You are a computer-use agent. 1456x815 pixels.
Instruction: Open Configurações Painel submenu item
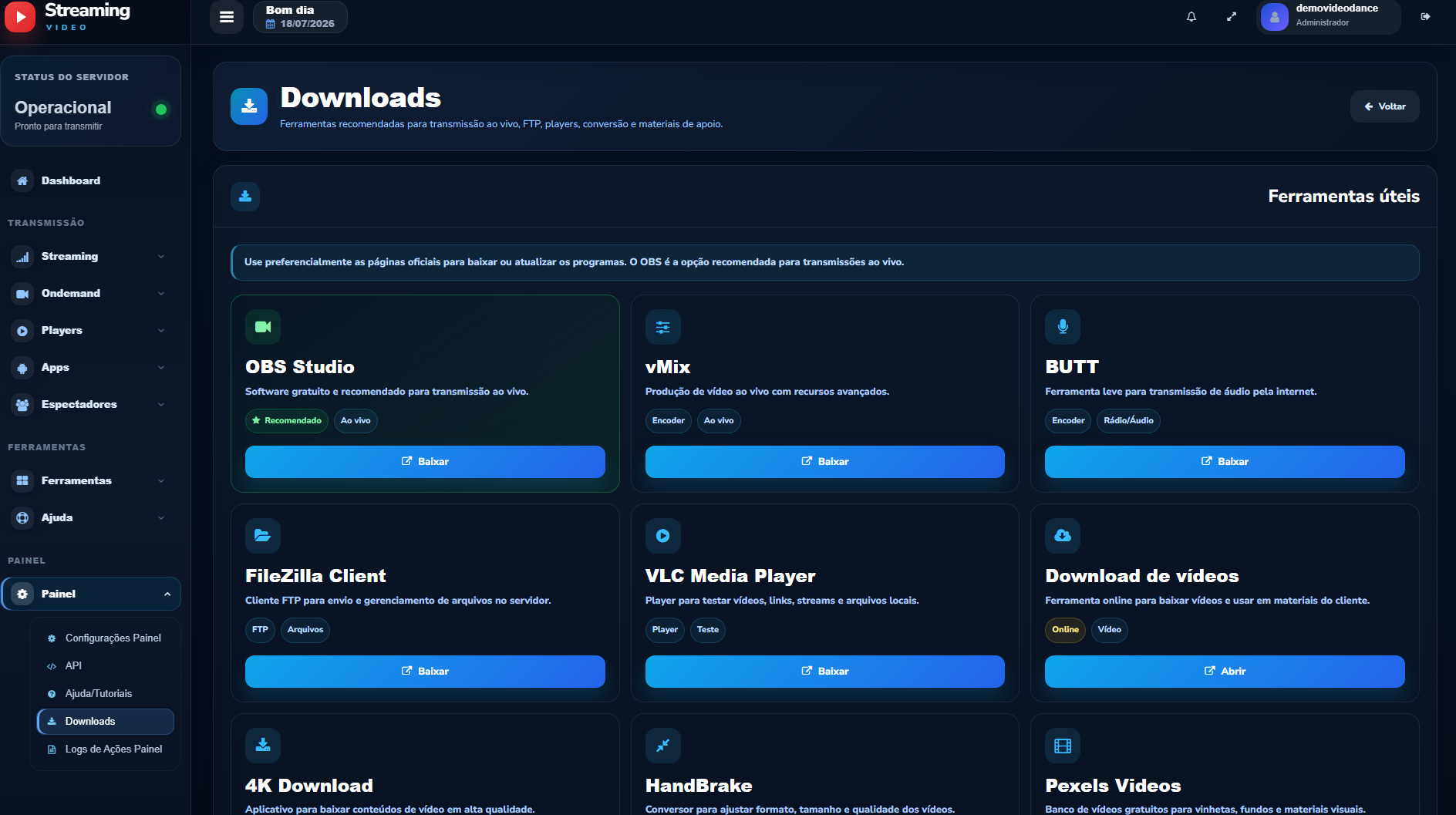tap(105, 638)
